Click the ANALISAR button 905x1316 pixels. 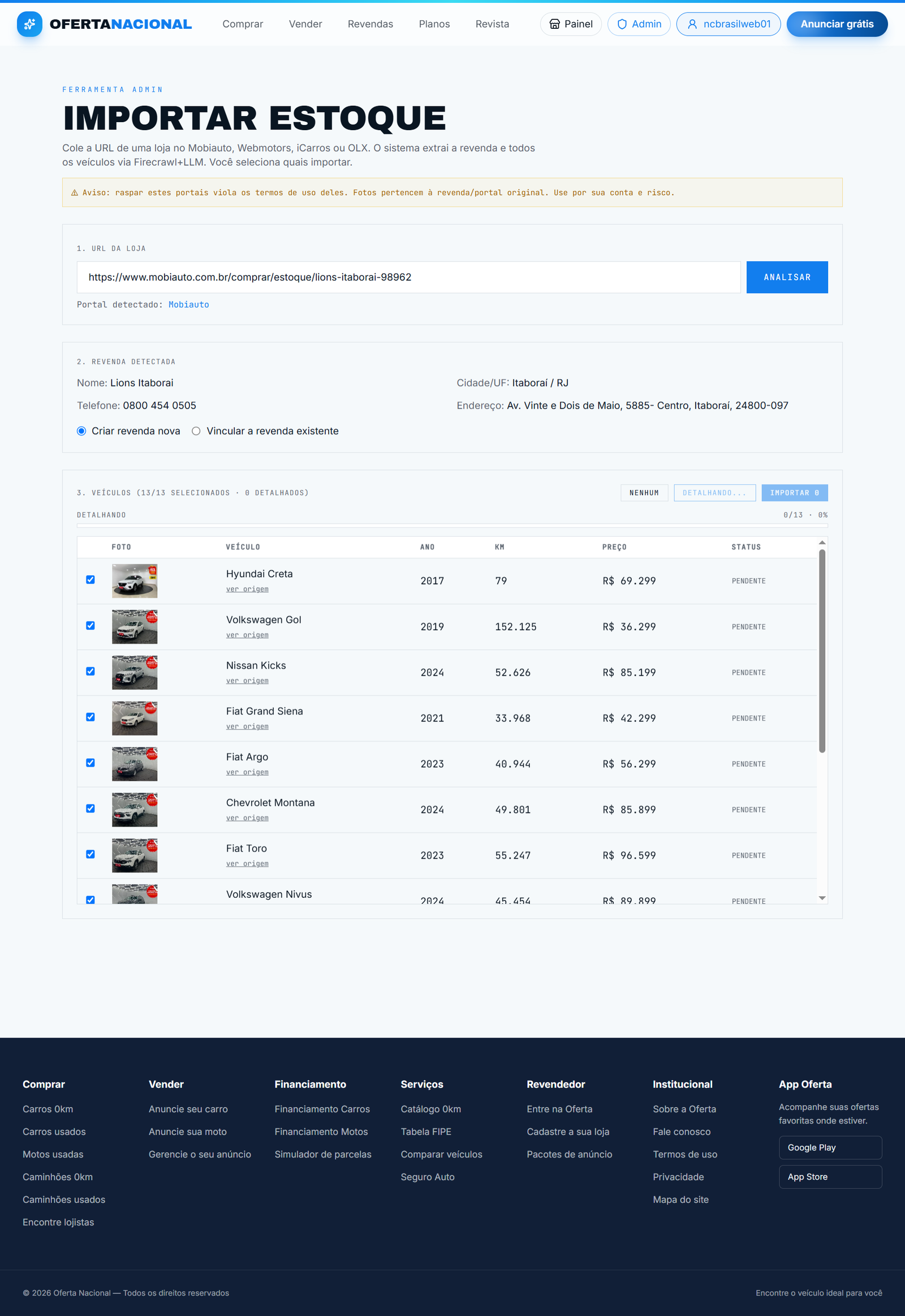point(787,277)
